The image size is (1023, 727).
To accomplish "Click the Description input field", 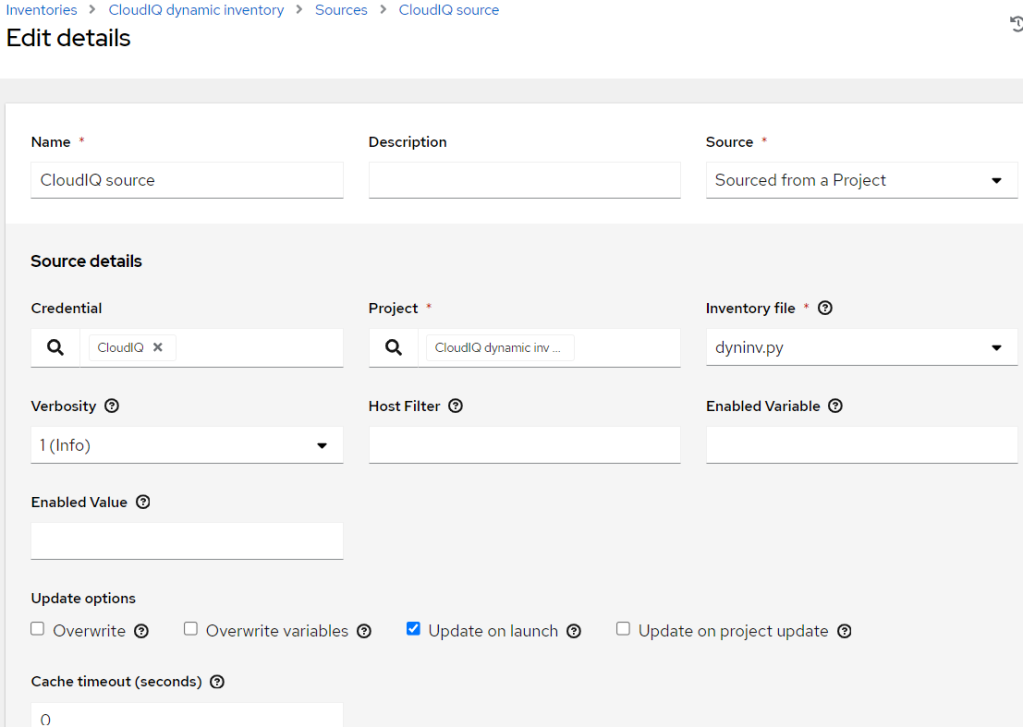I will pos(524,180).
